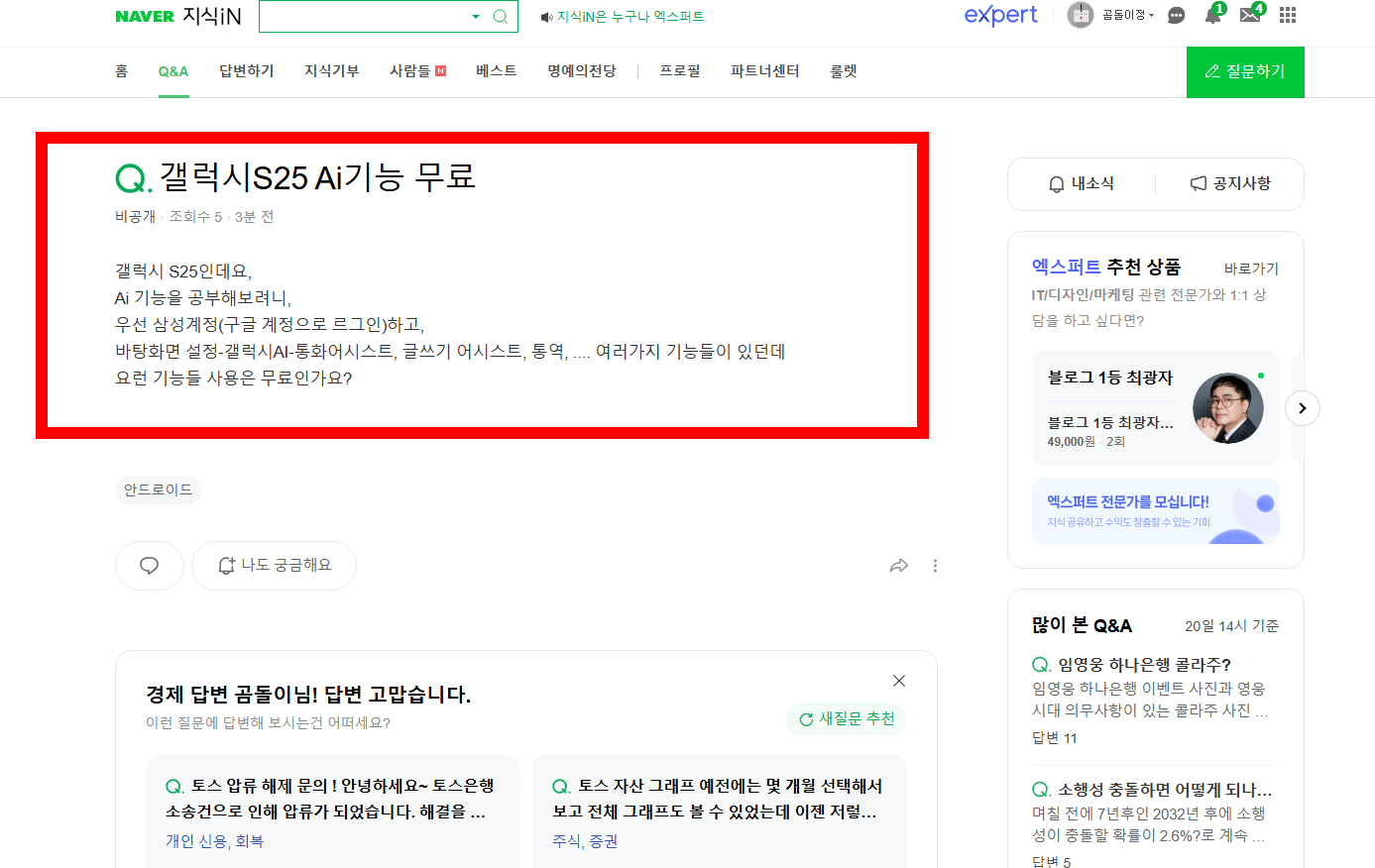The width and height of the screenshot is (1375, 868).
Task: Click the 엑스퍼트 전문가를 모십니다 banner
Action: point(1156,511)
